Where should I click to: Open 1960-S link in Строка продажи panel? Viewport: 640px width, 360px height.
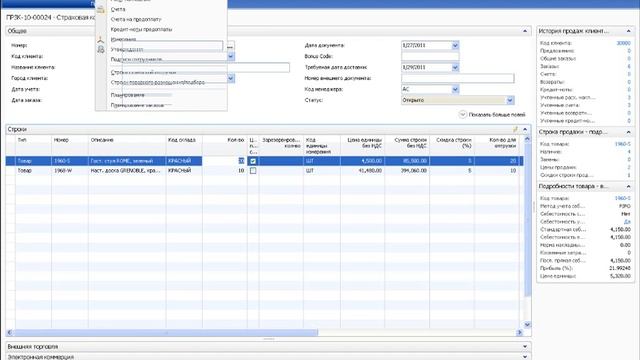[623, 144]
